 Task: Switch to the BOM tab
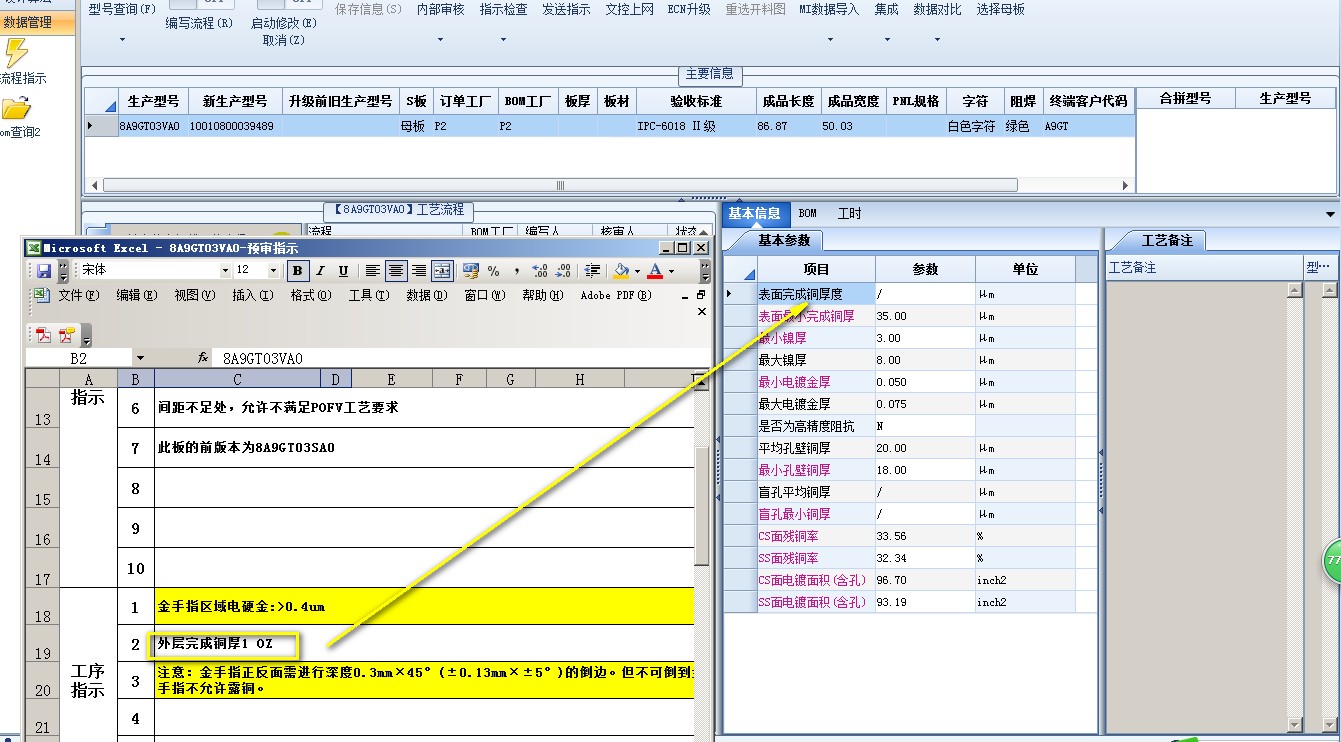[807, 213]
